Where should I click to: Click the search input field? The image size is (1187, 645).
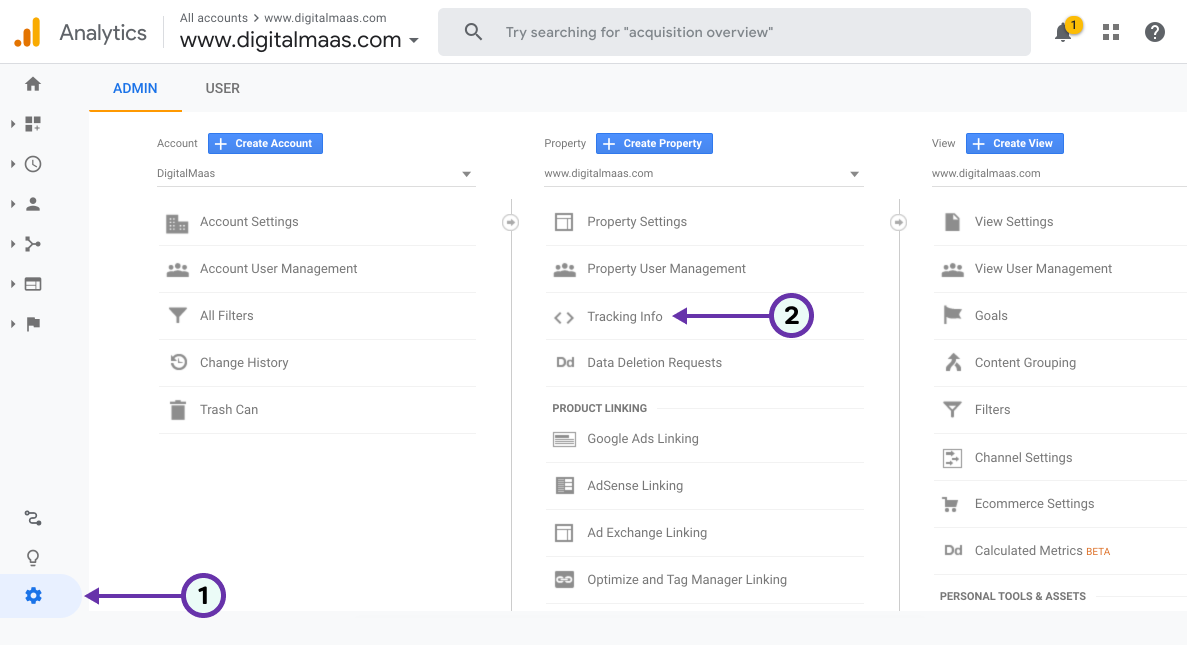click(x=734, y=32)
